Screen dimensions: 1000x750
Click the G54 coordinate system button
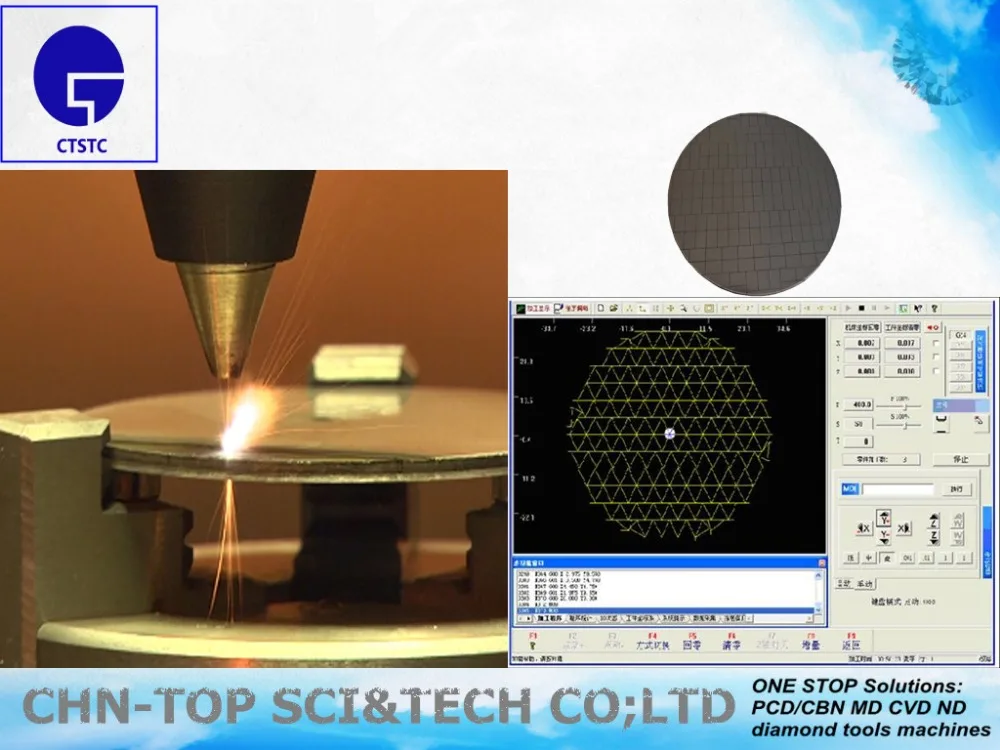(x=960, y=335)
